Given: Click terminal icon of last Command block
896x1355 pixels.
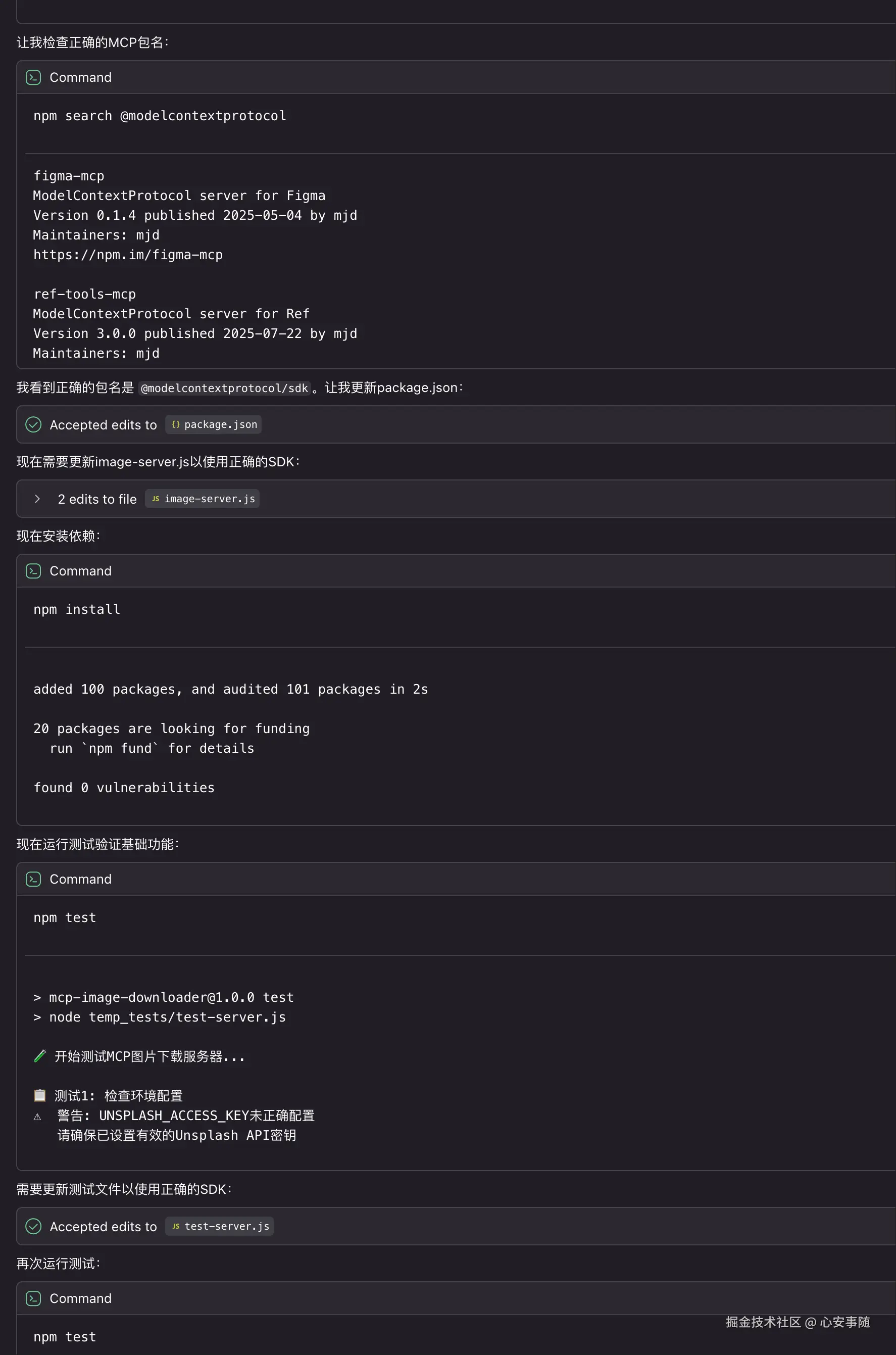Looking at the screenshot, I should (x=33, y=1298).
